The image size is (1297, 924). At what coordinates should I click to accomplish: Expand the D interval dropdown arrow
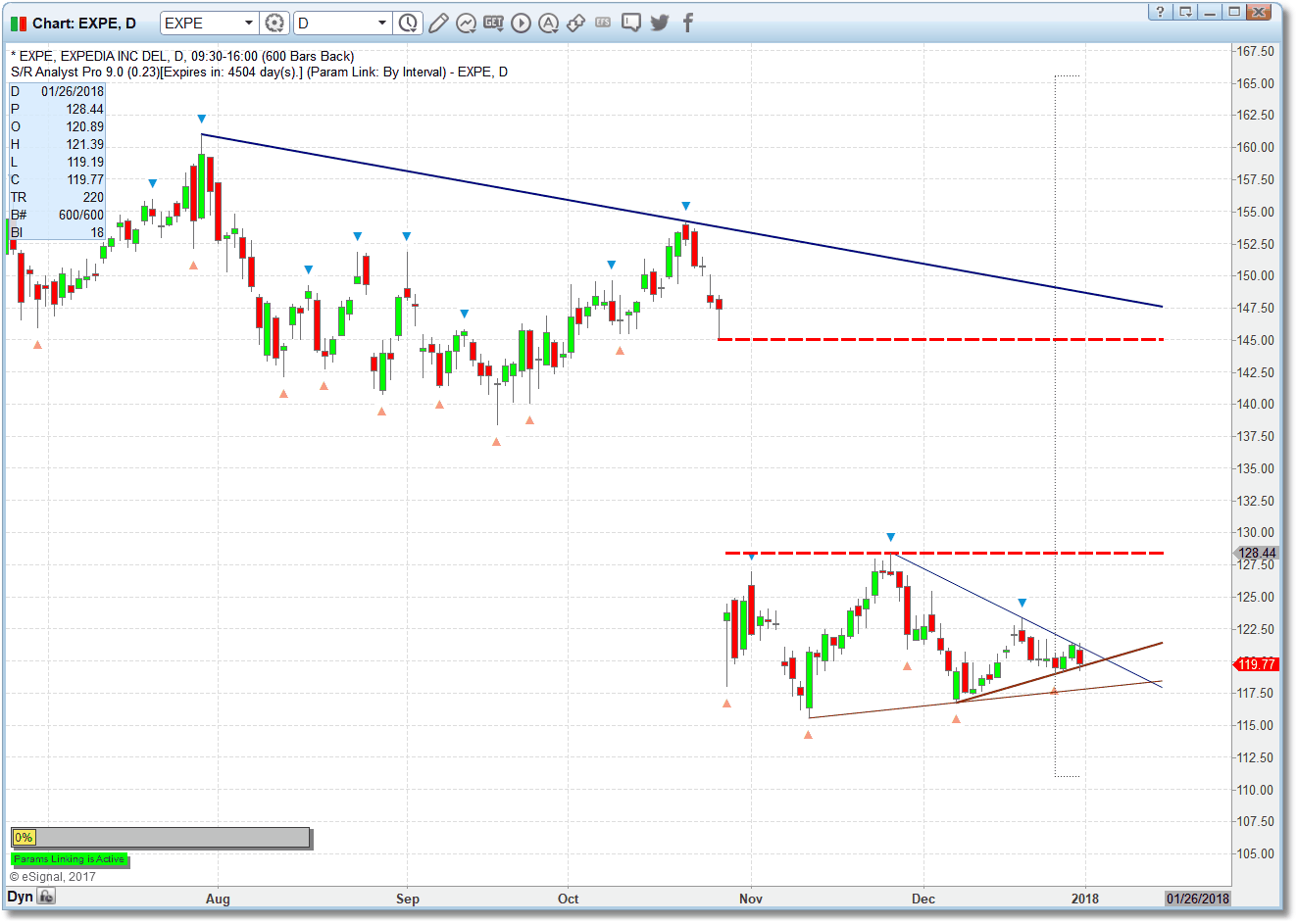point(382,23)
